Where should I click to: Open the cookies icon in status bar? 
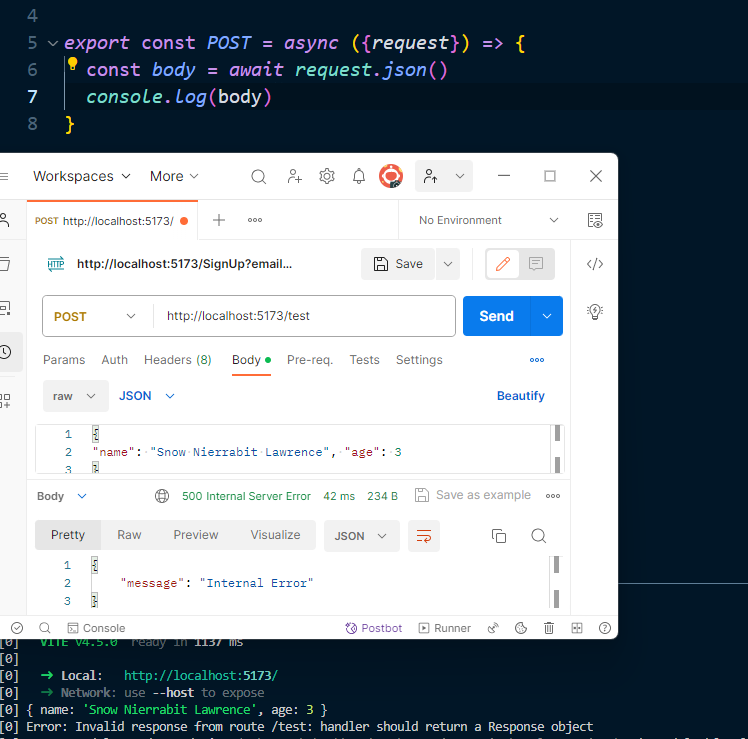(x=521, y=628)
